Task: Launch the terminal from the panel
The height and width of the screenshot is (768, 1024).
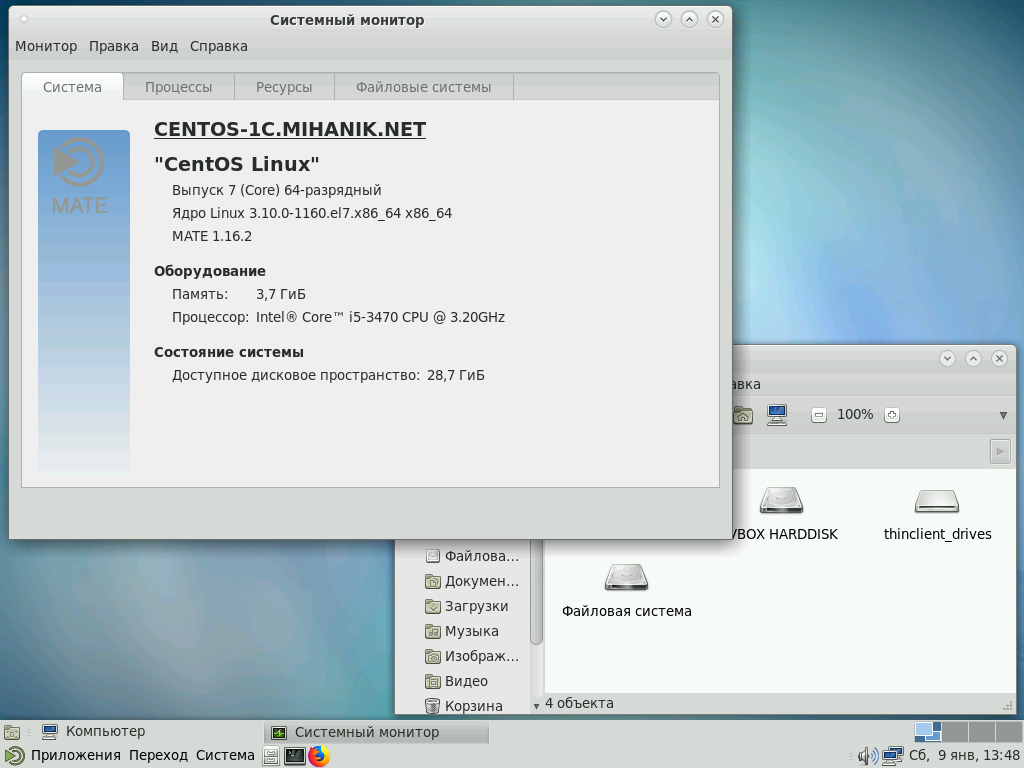Action: [295, 756]
